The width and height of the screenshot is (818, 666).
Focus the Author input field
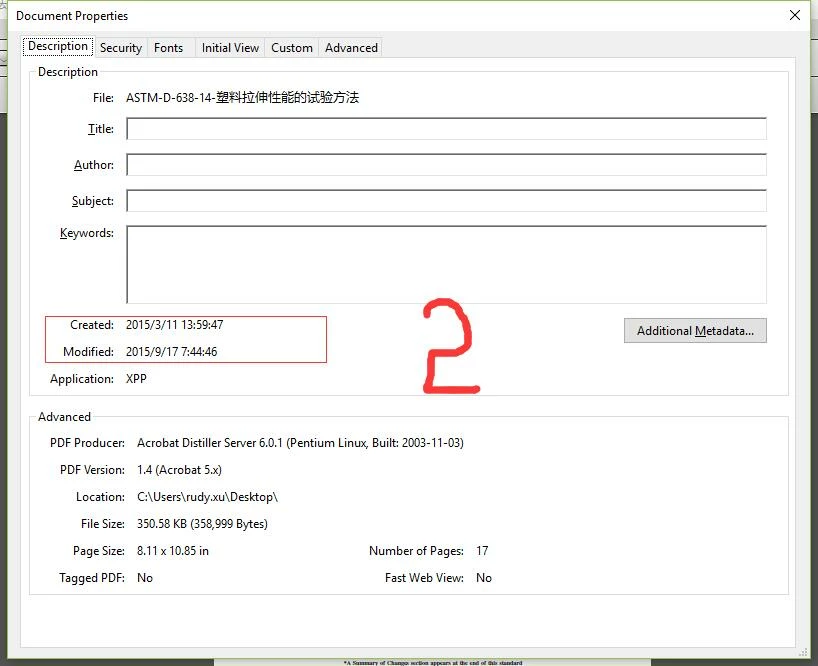446,165
